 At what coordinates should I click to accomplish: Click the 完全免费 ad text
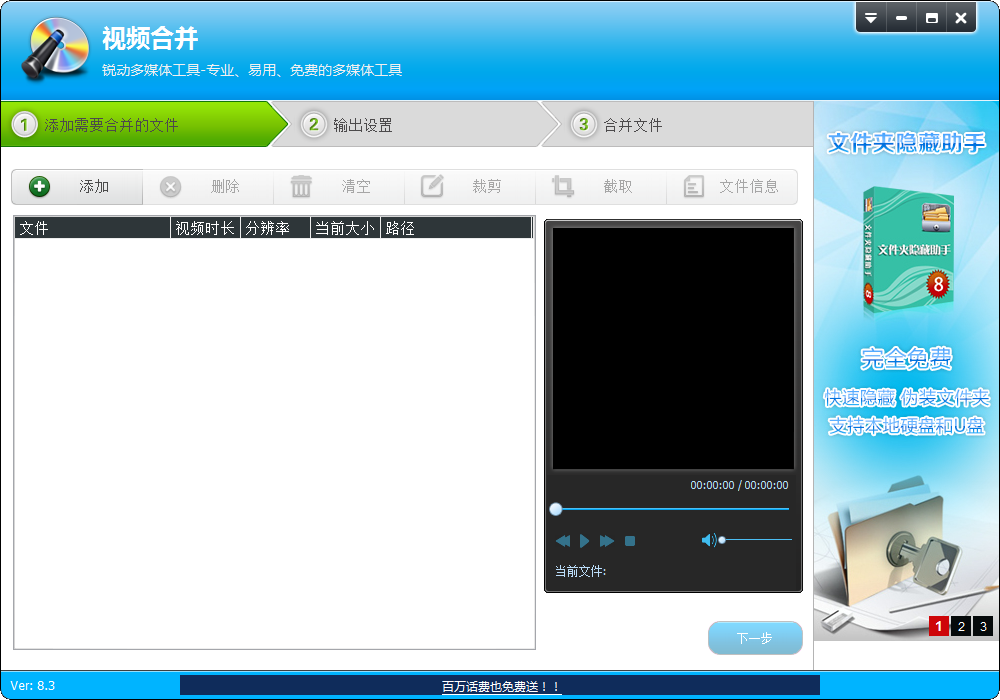(906, 358)
